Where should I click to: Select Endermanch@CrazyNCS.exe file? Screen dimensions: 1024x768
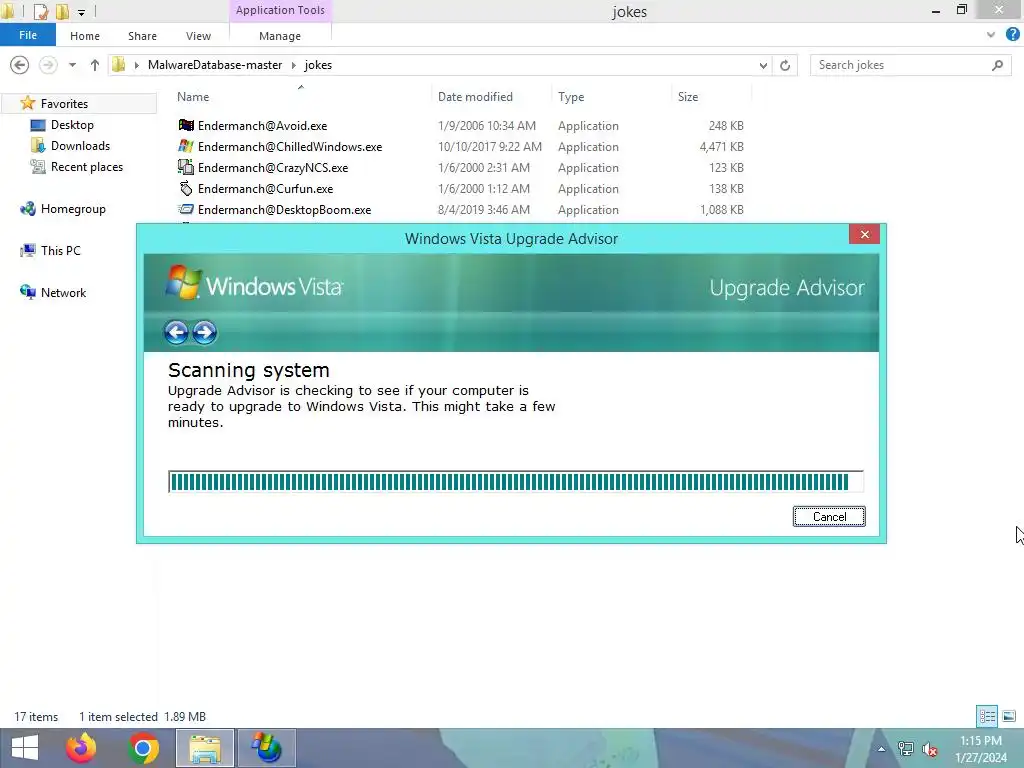tap(273, 167)
